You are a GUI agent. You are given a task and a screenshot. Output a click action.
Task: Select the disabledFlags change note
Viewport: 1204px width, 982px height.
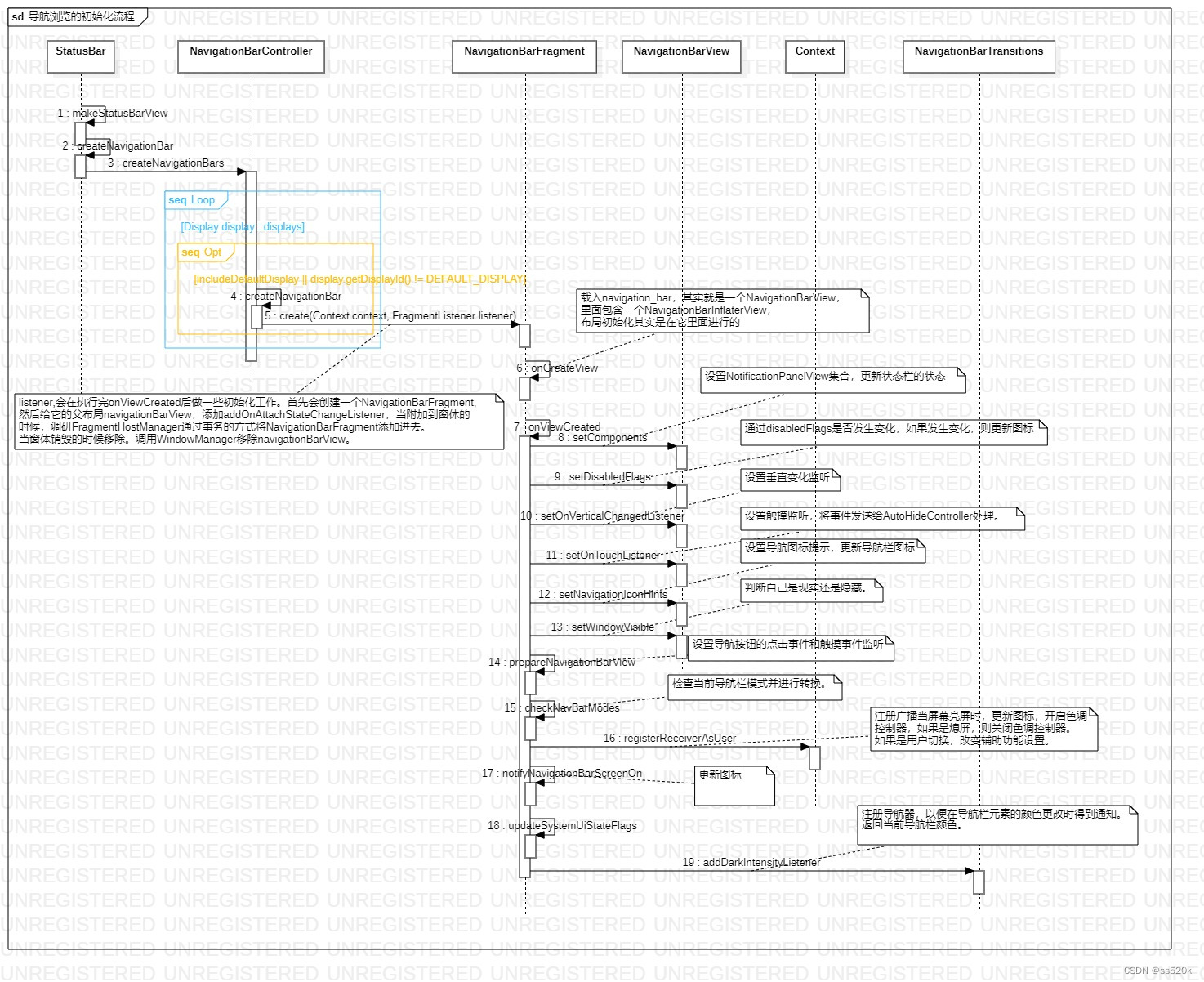tap(894, 432)
